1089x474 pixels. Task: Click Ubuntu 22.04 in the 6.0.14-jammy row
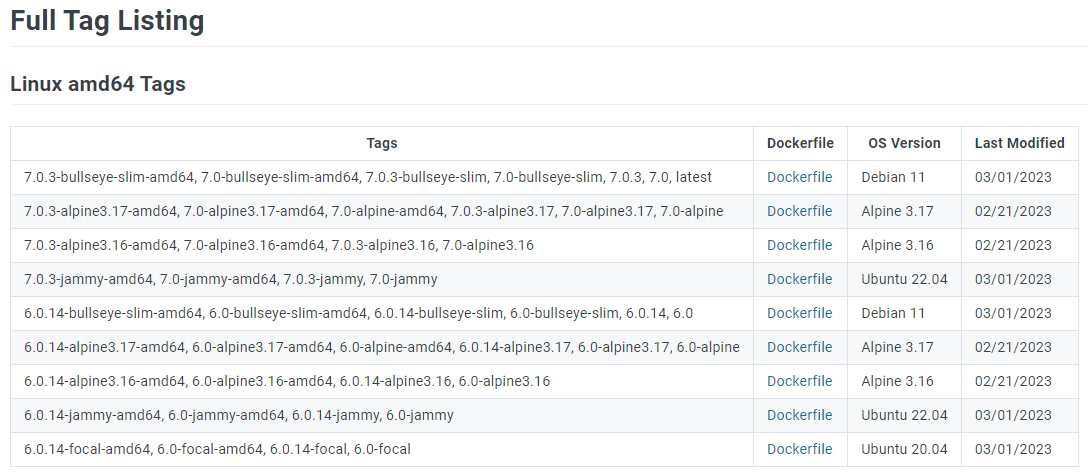tap(904, 415)
